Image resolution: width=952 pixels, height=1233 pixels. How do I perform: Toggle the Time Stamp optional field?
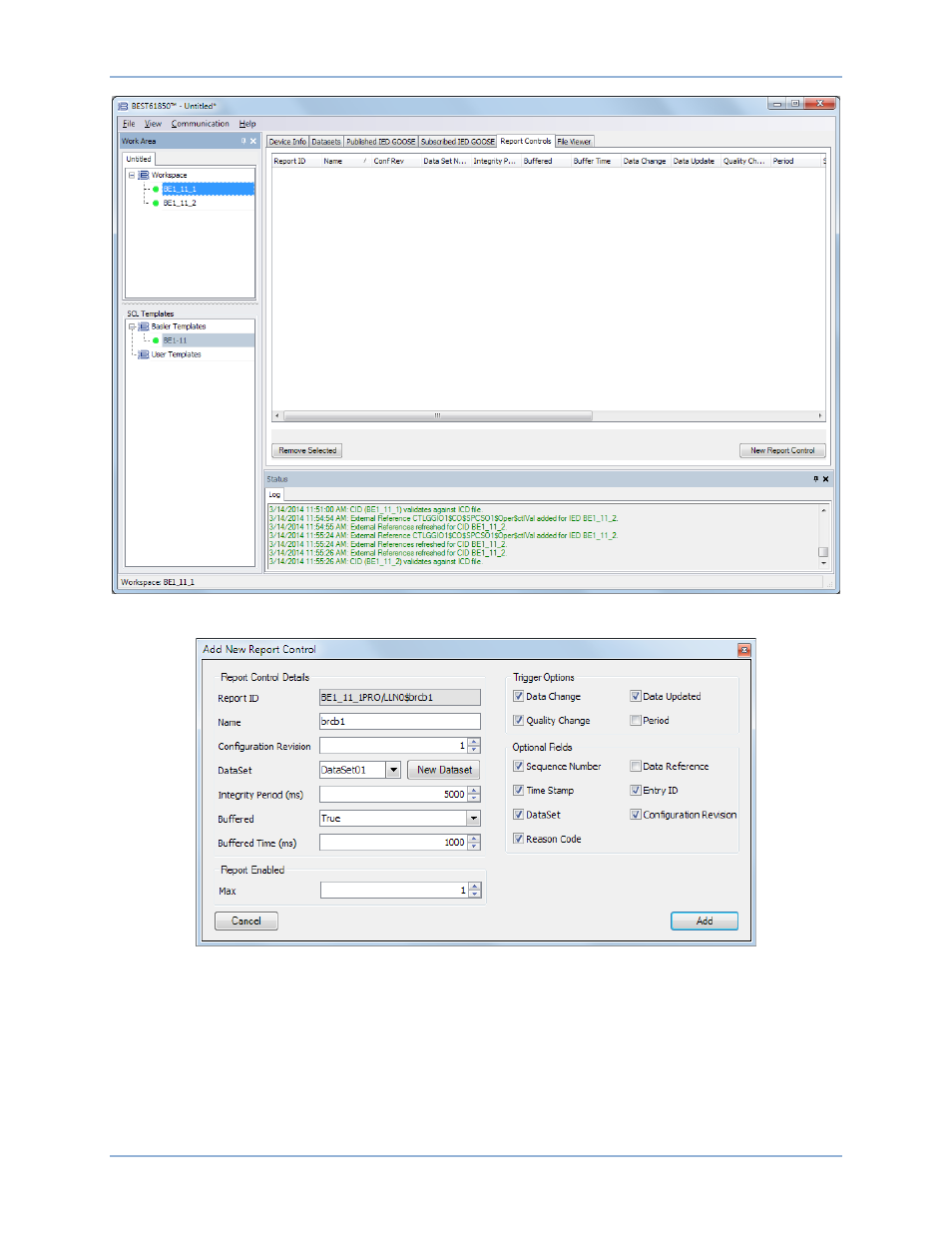point(518,790)
